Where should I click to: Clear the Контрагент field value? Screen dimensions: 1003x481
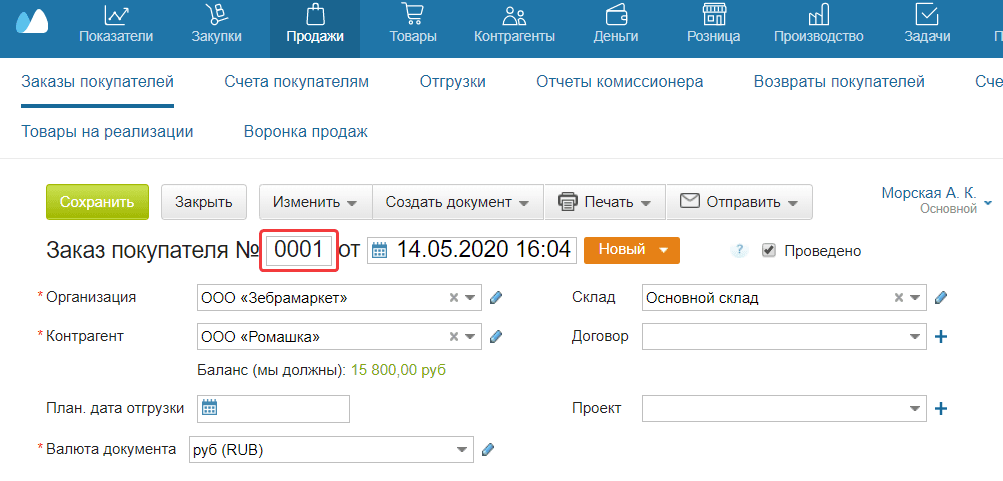453,337
